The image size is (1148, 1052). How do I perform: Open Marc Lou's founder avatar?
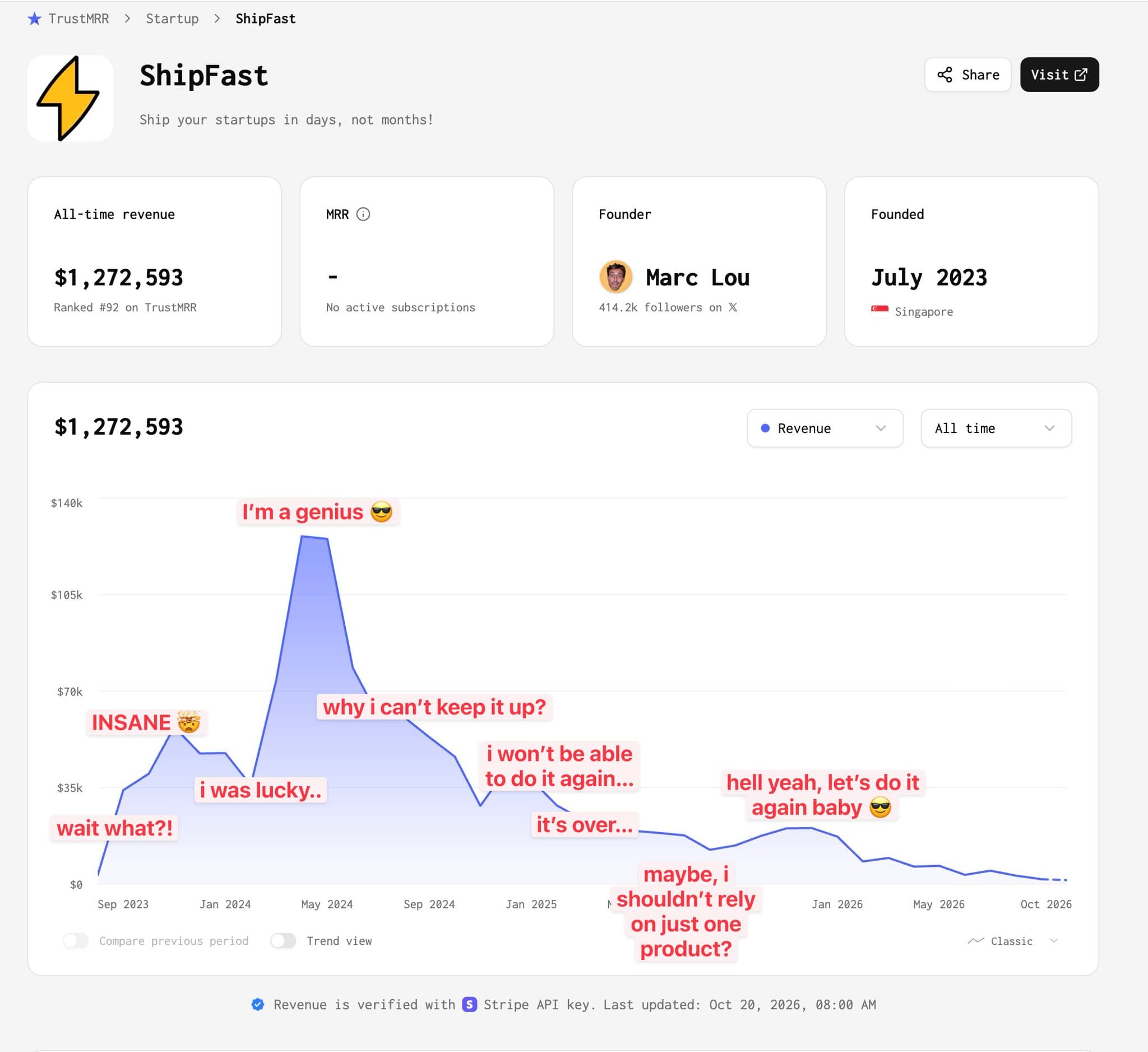click(x=615, y=277)
